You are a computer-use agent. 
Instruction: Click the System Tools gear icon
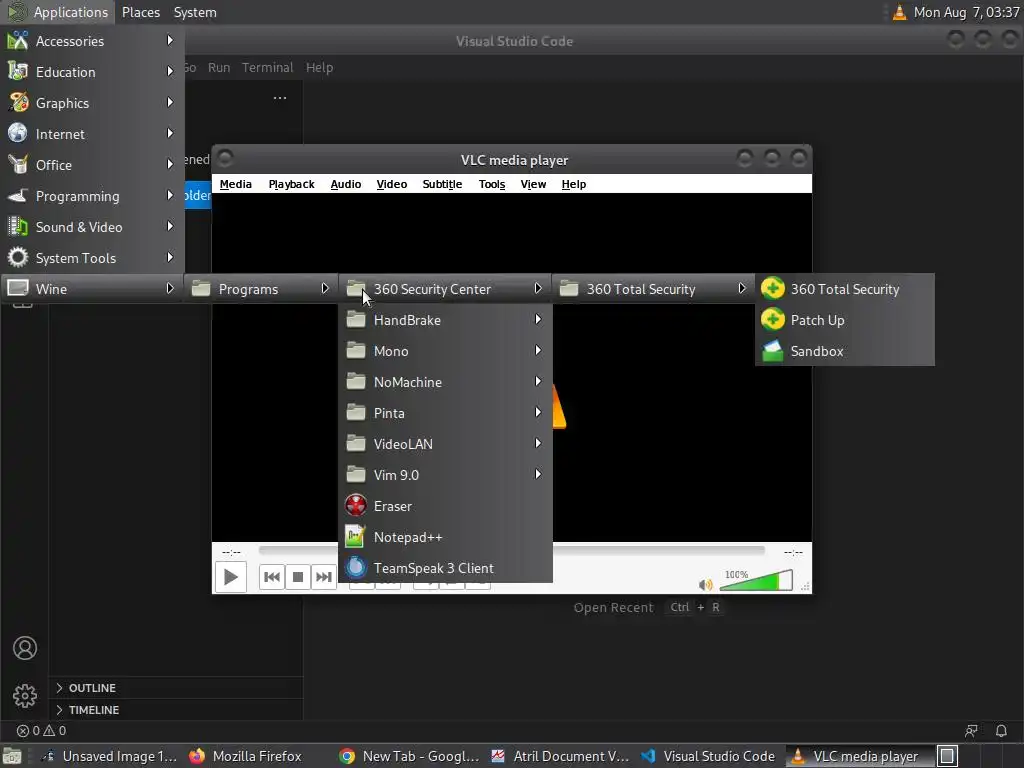click(18, 258)
